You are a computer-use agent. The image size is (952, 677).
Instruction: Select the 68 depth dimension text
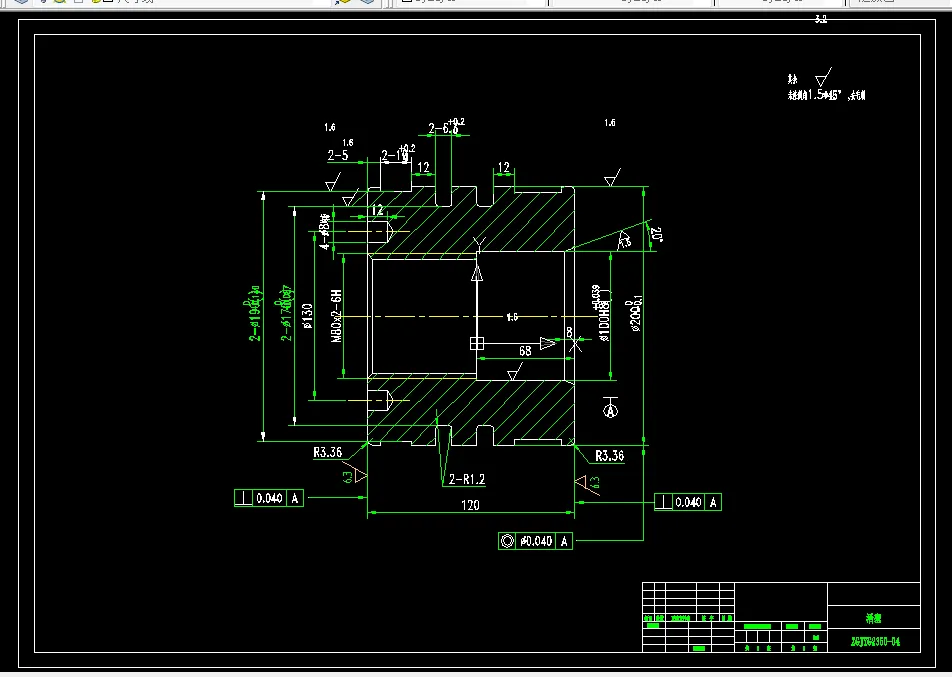525,351
